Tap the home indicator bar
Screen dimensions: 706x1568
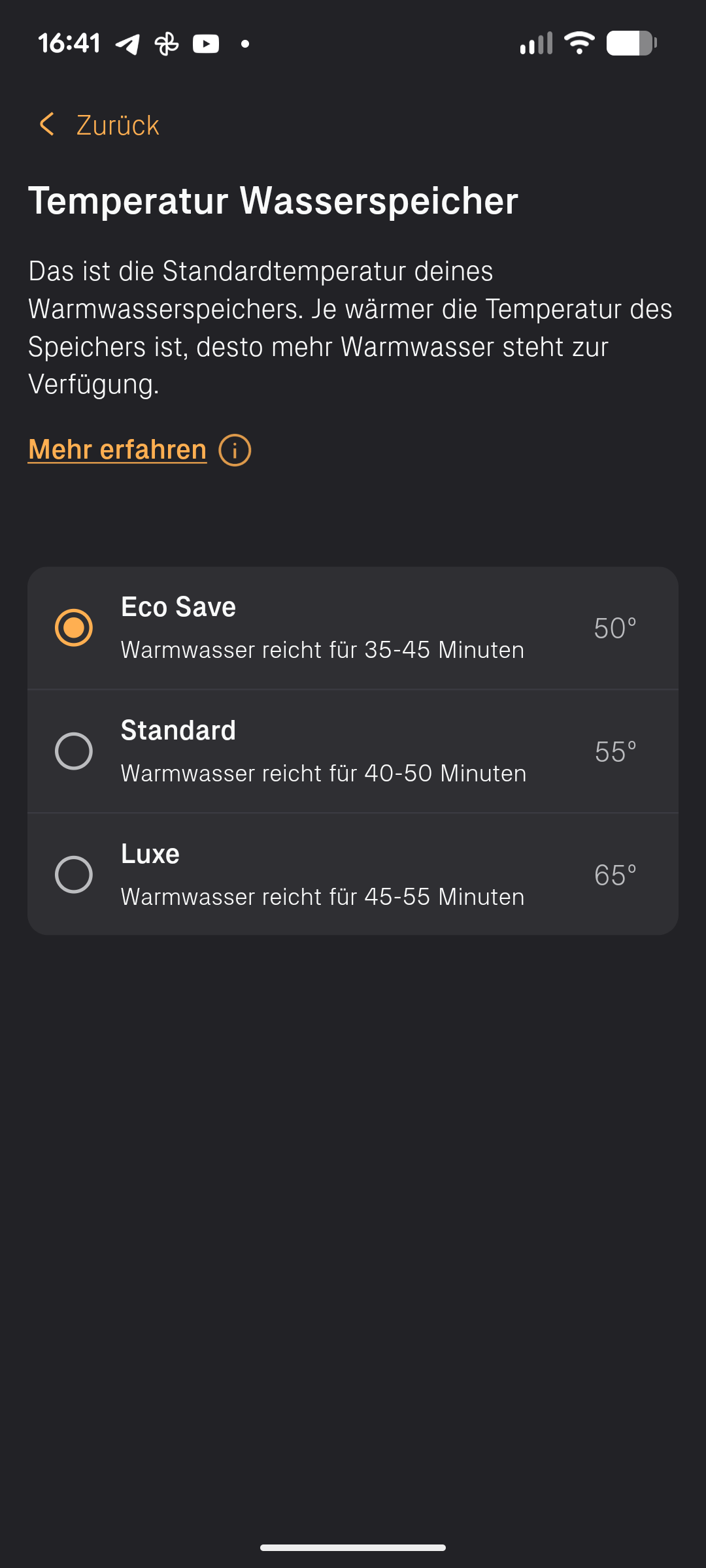pos(353,1547)
